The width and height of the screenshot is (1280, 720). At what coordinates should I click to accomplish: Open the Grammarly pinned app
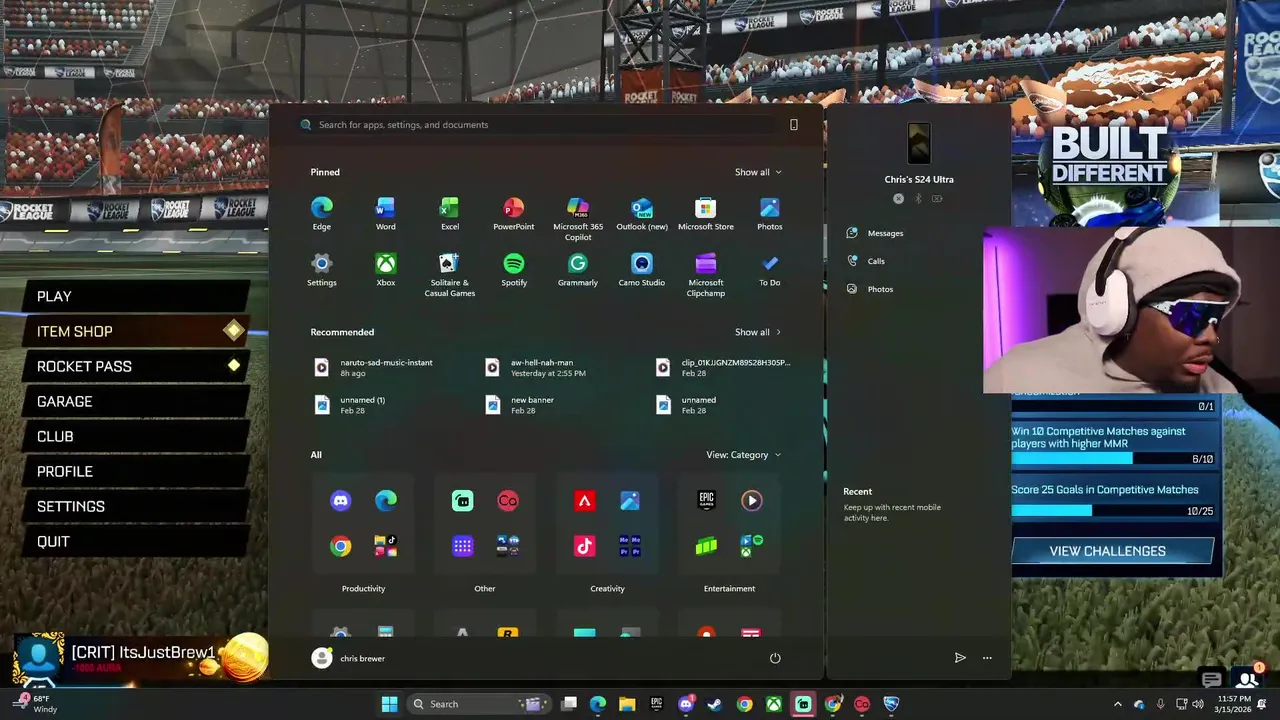click(578, 269)
